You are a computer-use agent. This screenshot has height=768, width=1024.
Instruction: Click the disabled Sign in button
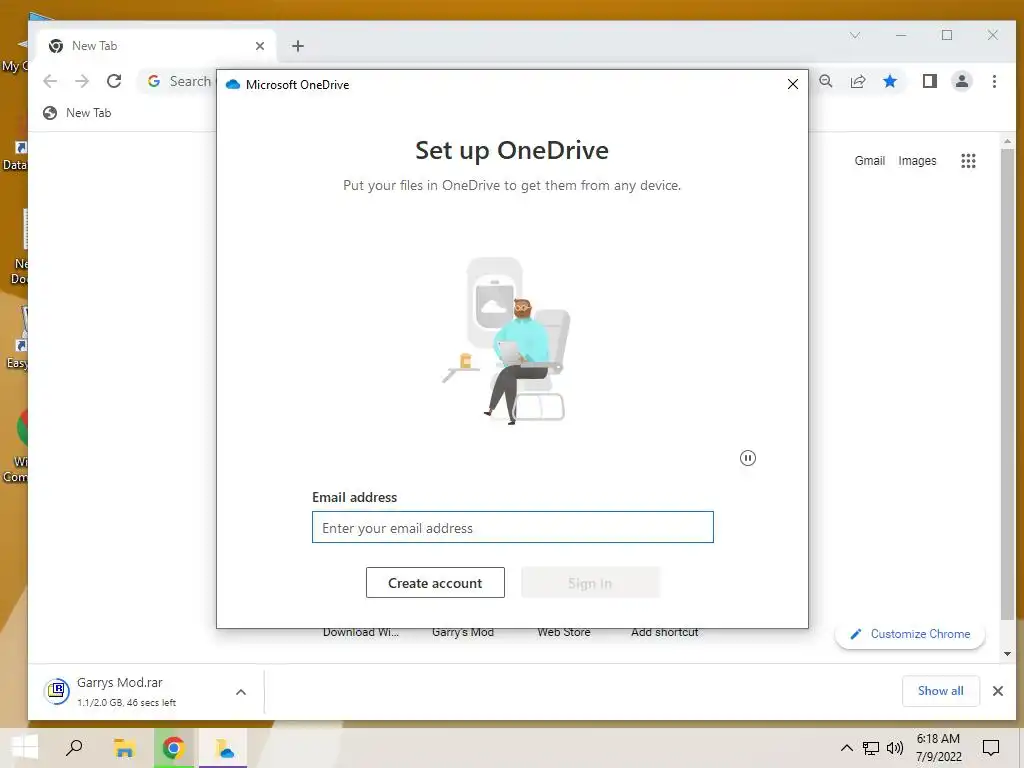tap(590, 583)
